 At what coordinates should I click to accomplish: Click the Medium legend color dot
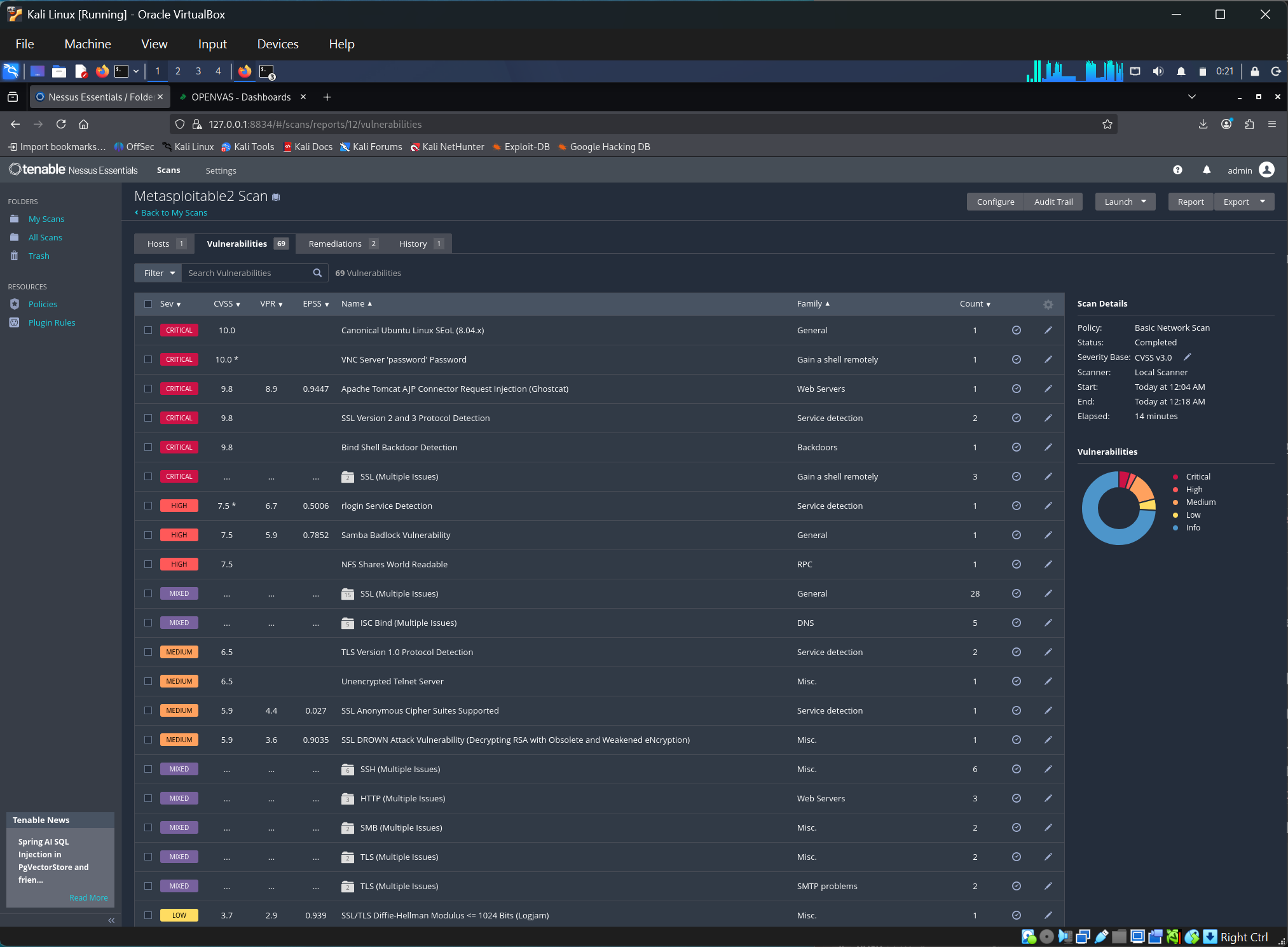pos(1175,502)
